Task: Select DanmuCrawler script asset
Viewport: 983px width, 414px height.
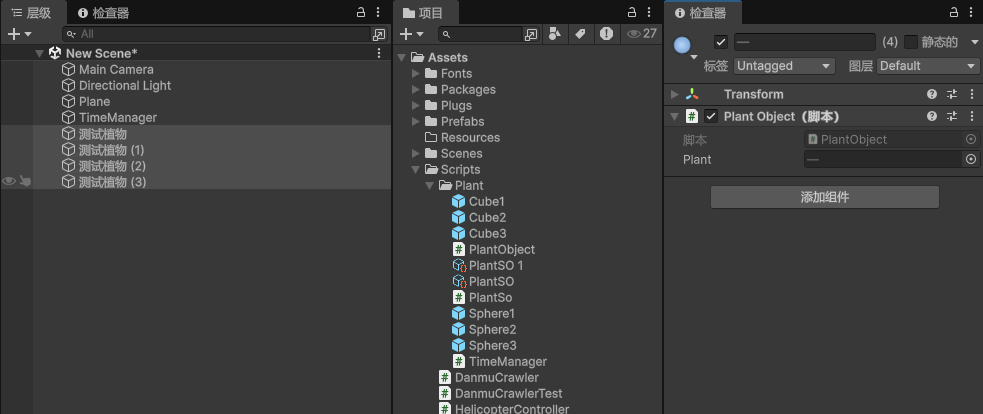Action: [488, 378]
